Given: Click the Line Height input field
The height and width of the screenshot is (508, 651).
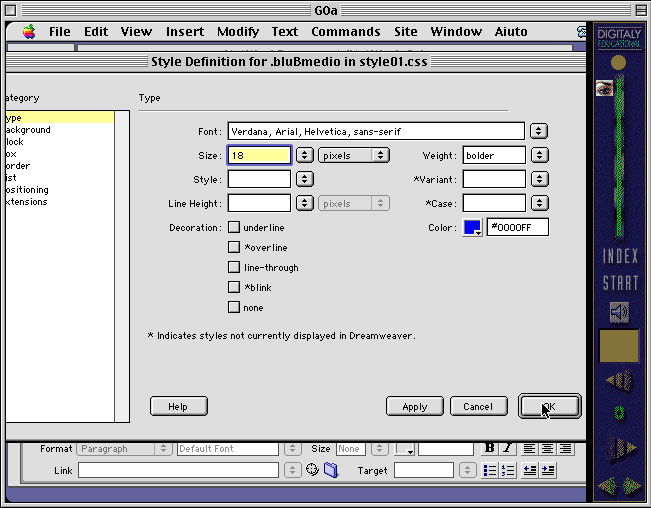Looking at the screenshot, I should coord(259,203).
